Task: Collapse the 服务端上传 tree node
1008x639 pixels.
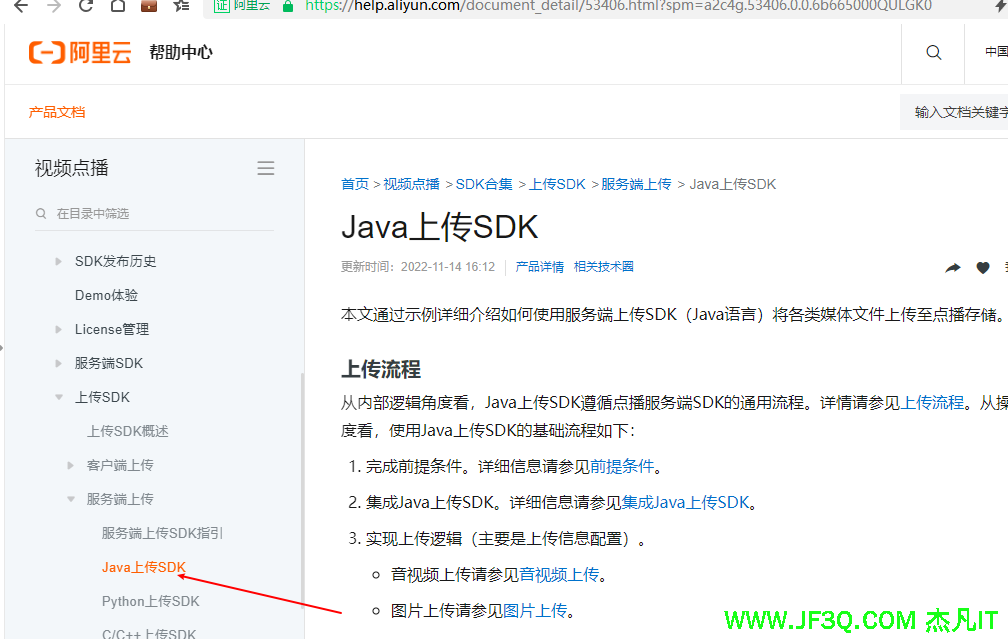Action: (71, 499)
